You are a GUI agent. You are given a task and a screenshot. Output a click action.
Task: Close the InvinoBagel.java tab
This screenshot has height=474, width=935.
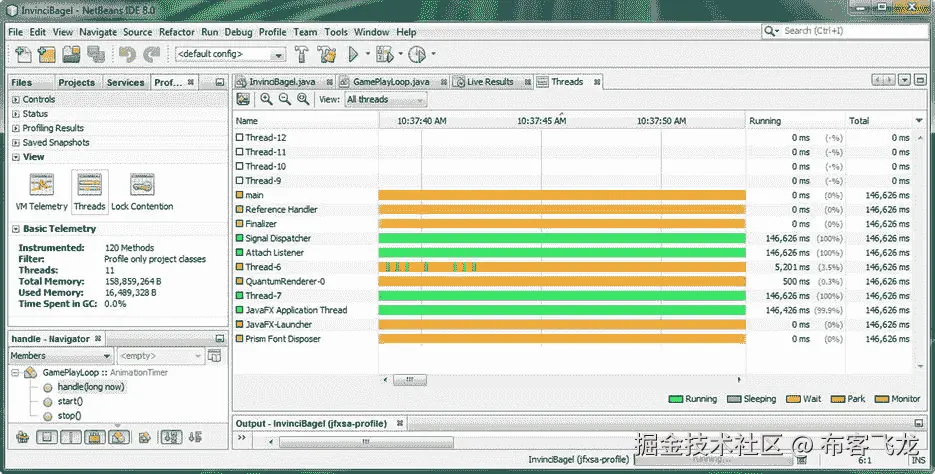329,82
